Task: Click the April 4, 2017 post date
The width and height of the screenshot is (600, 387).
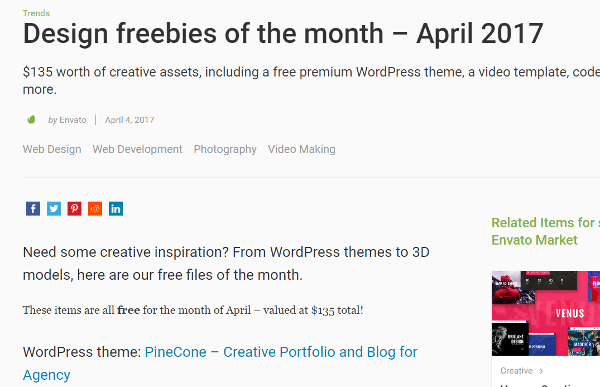Action: [129, 120]
